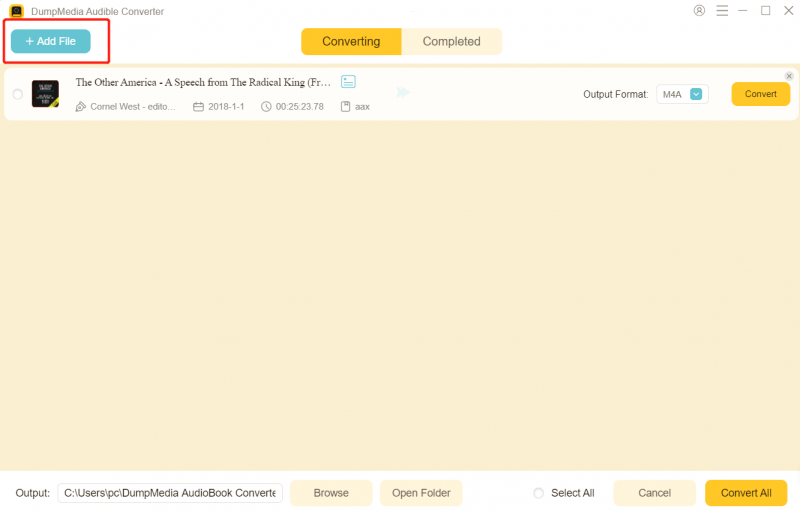Click the duration text 00:25:23.78
This screenshot has height=511, width=800.
click(x=299, y=107)
